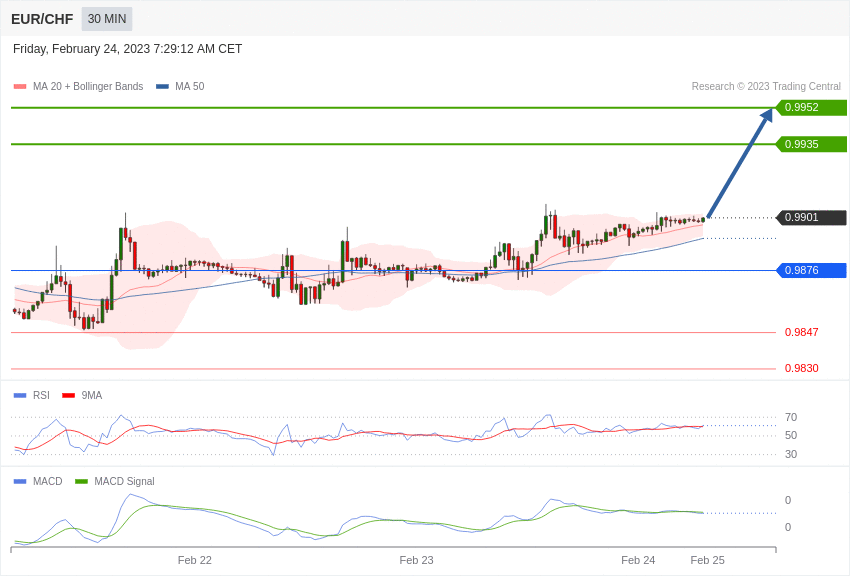Click the 0.9847 red support label

pos(801,332)
